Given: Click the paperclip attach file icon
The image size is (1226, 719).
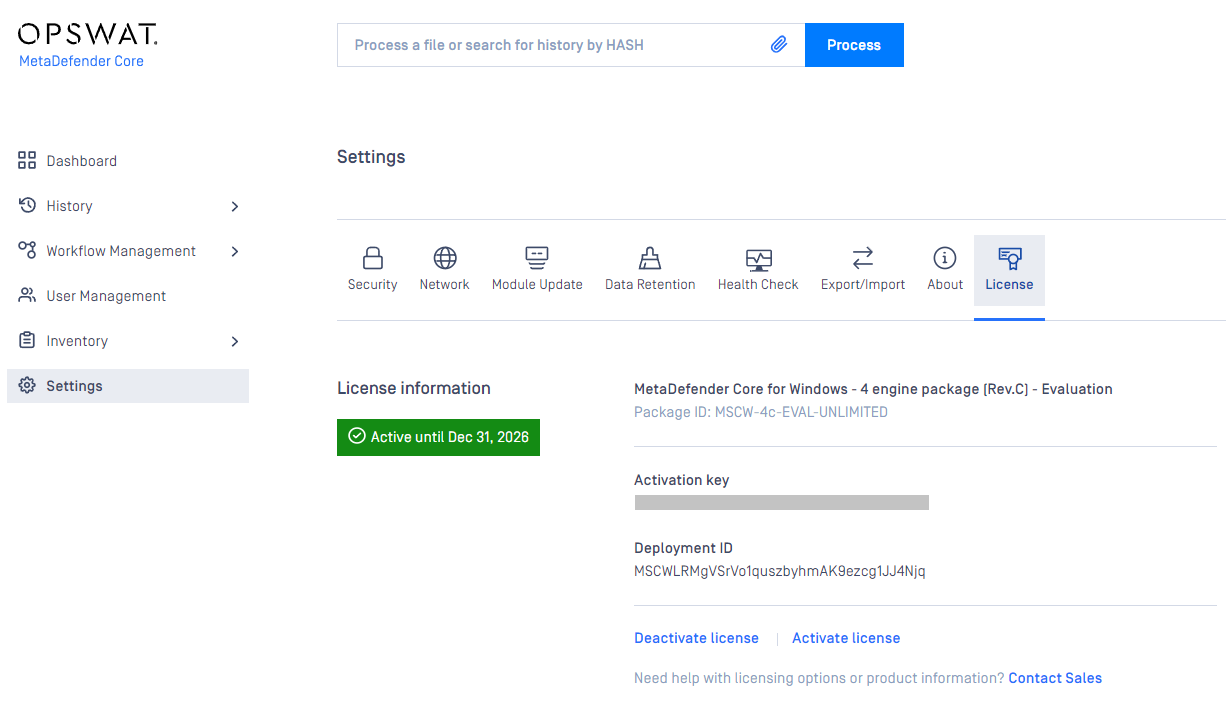Looking at the screenshot, I should click(779, 45).
